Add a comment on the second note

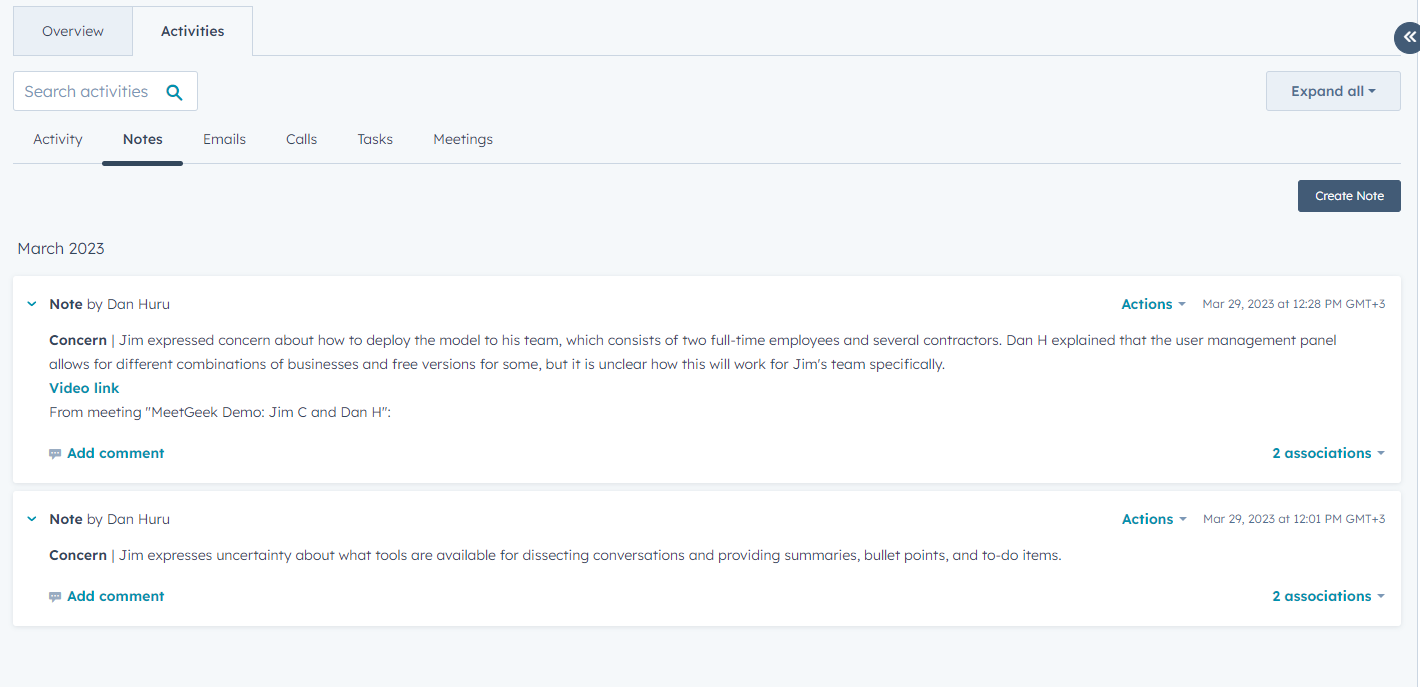tap(115, 596)
